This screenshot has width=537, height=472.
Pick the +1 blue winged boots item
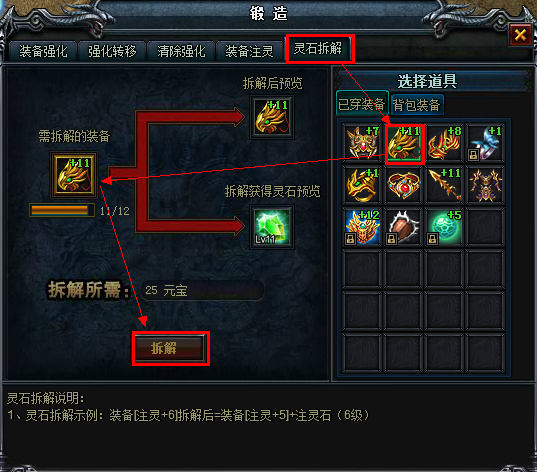click(485, 142)
